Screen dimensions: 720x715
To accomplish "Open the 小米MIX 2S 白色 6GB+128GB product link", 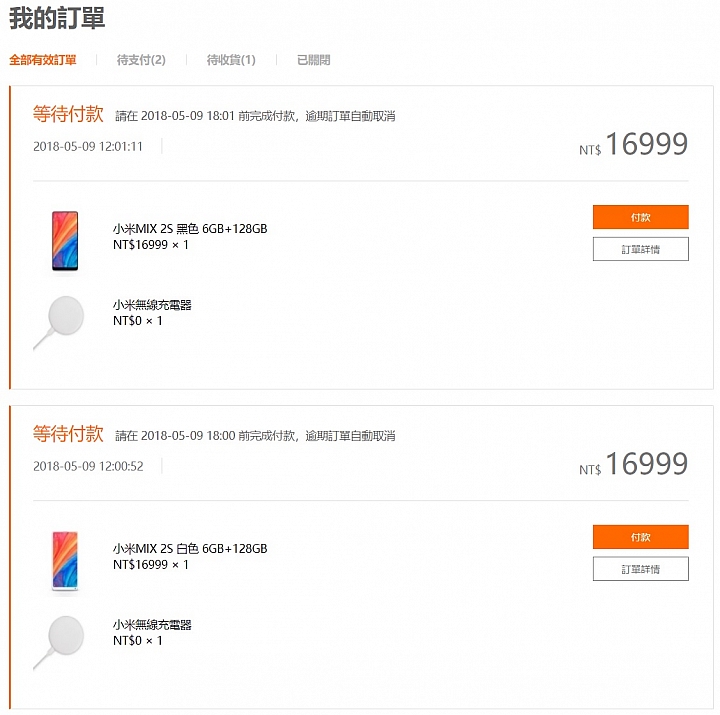I will click(x=190, y=548).
